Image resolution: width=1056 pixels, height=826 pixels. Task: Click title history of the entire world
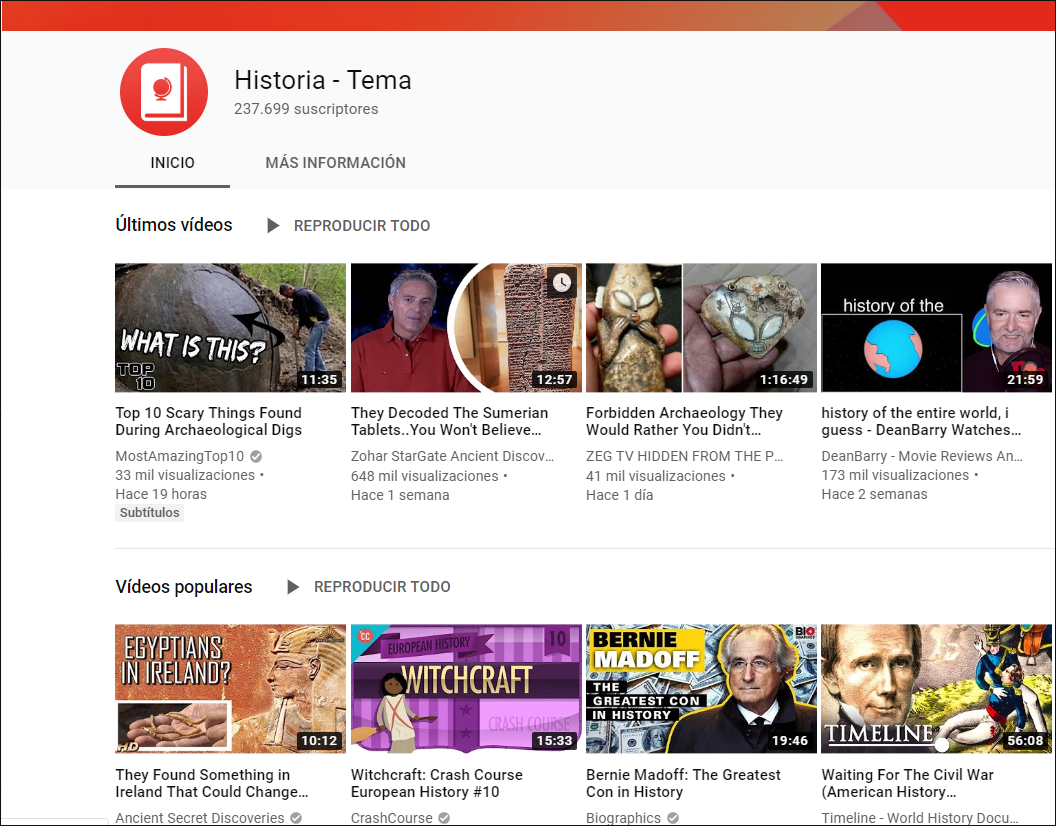click(x=921, y=421)
